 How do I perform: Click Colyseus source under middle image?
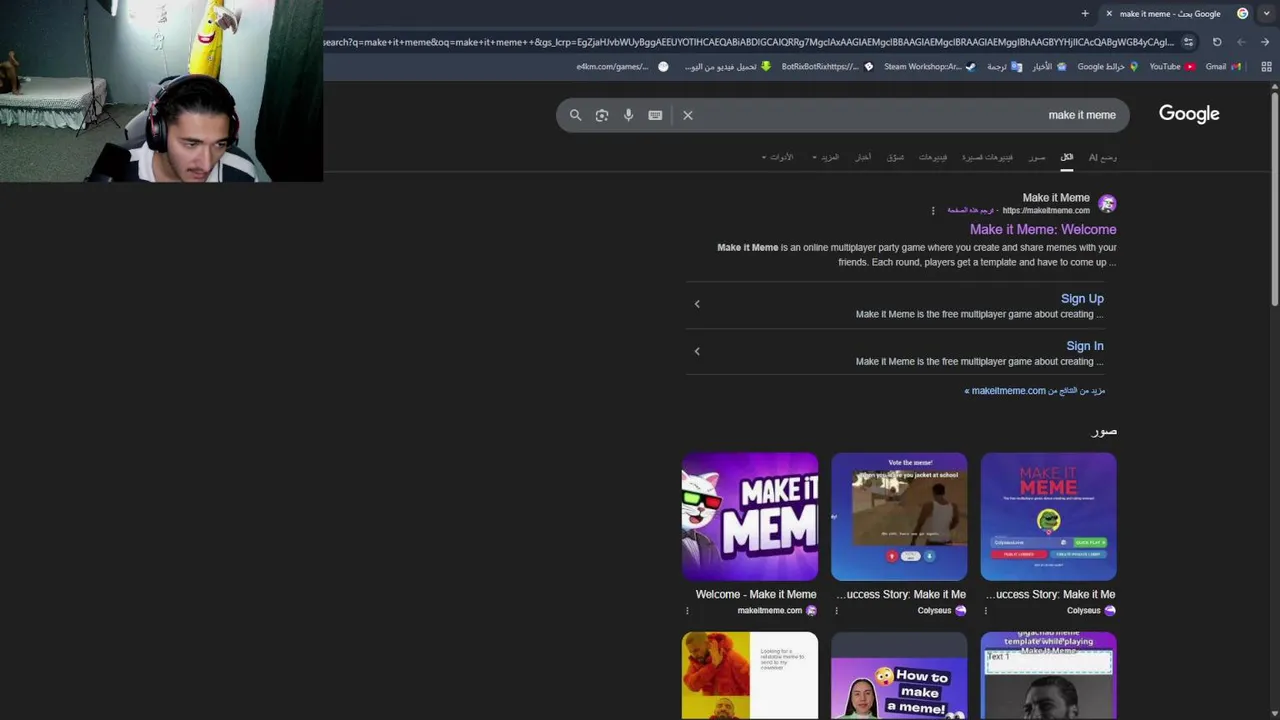tap(935, 611)
